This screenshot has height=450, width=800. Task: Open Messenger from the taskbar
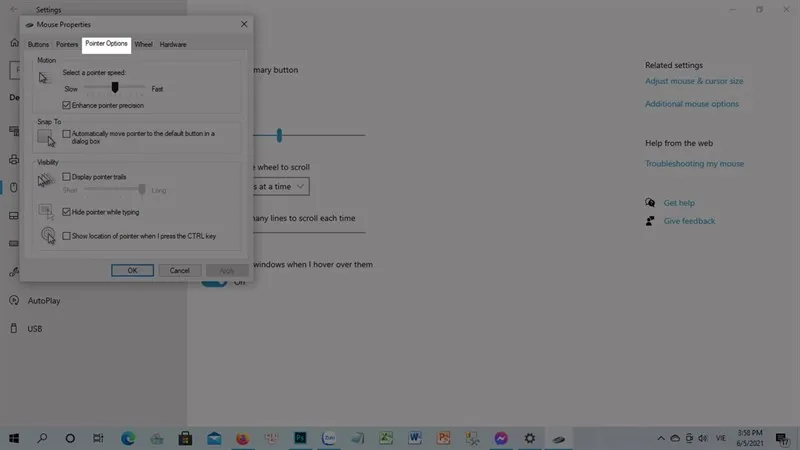coord(501,438)
